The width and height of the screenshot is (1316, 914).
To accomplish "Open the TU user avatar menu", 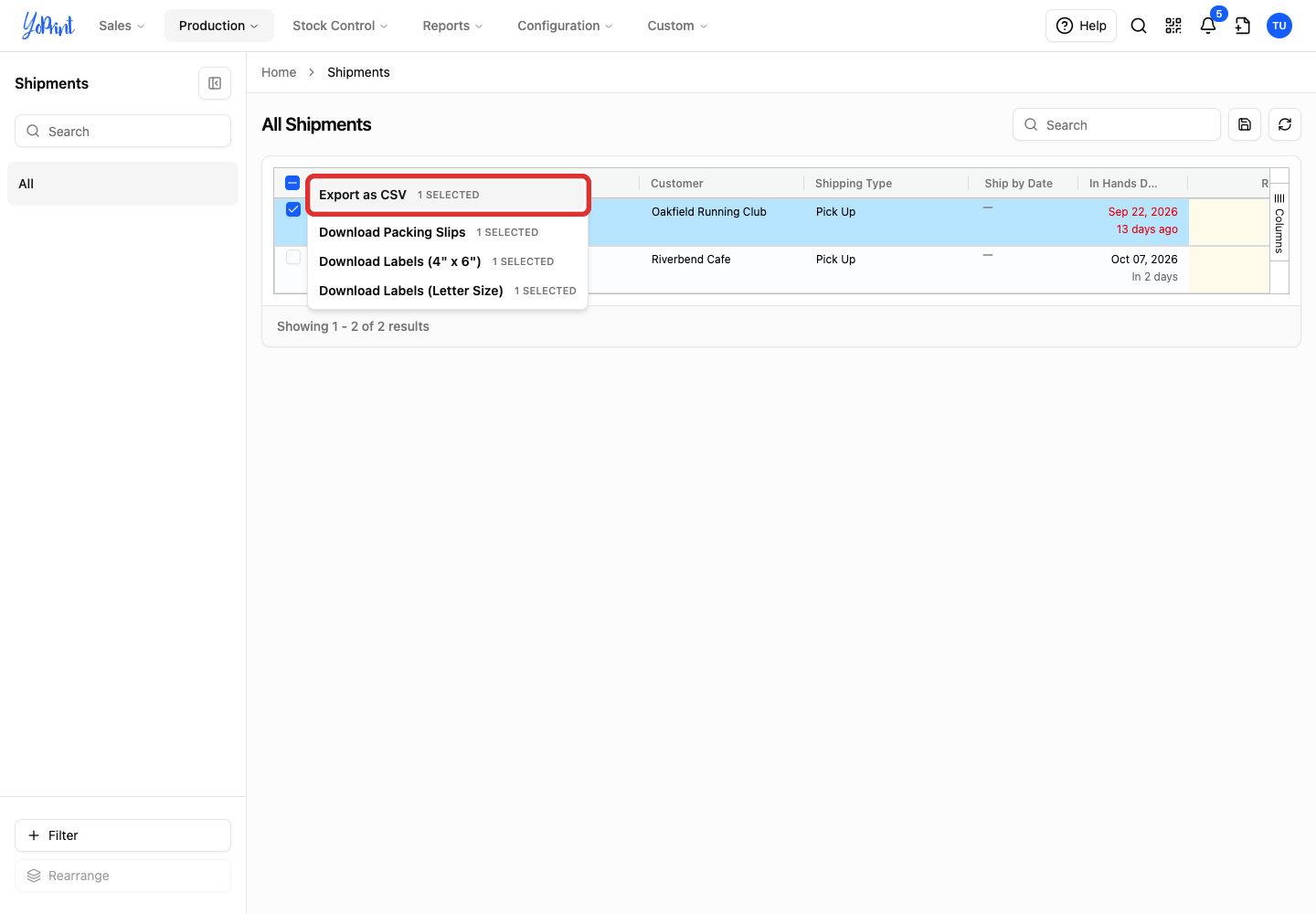I will click(x=1279, y=26).
